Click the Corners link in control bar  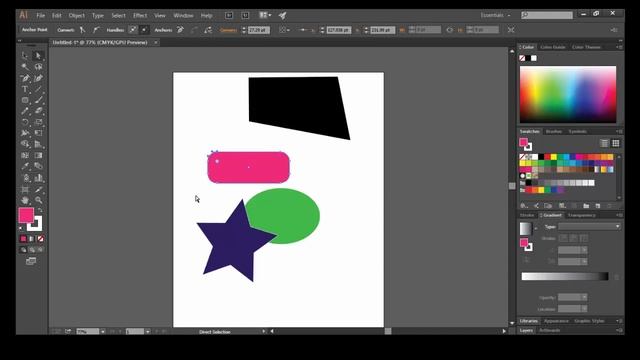(228, 30)
